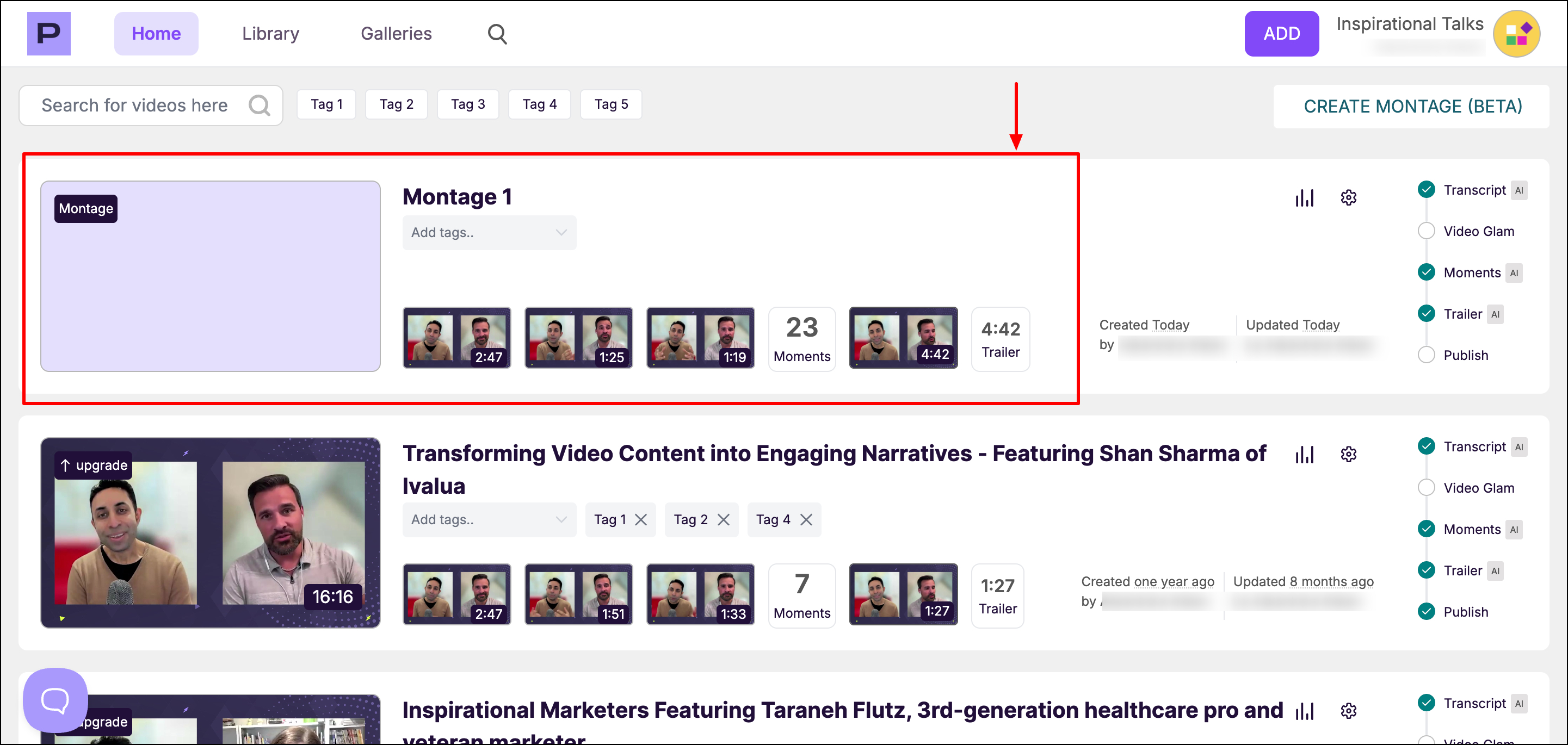This screenshot has width=1568, height=745.
Task: Toggle Publish on Transforming Video Content video
Action: tap(1426, 612)
